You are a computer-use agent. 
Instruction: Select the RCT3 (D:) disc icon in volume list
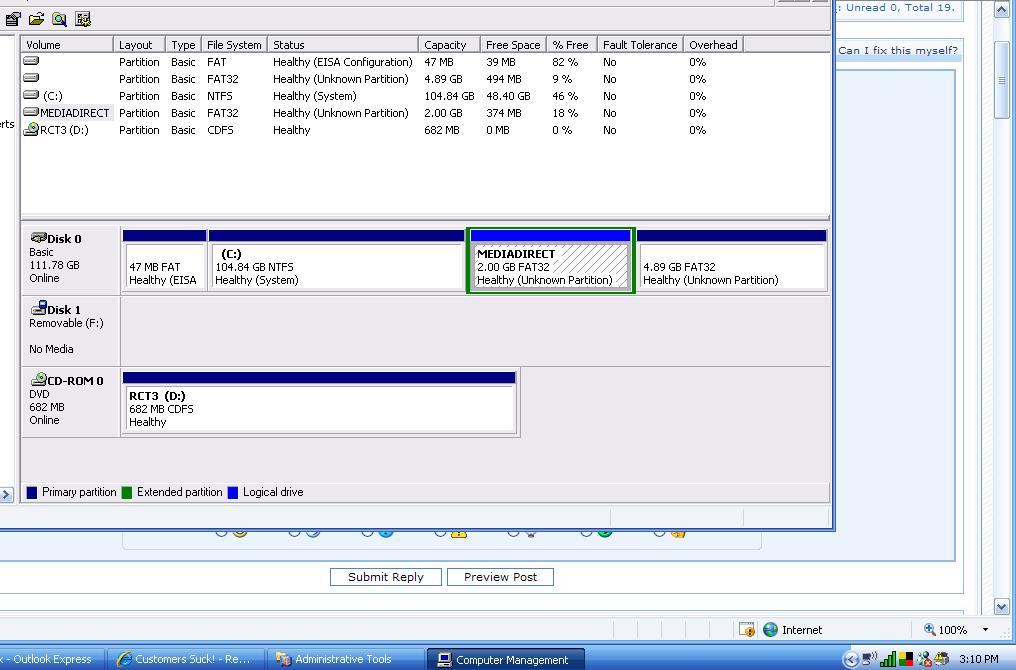tap(31, 130)
